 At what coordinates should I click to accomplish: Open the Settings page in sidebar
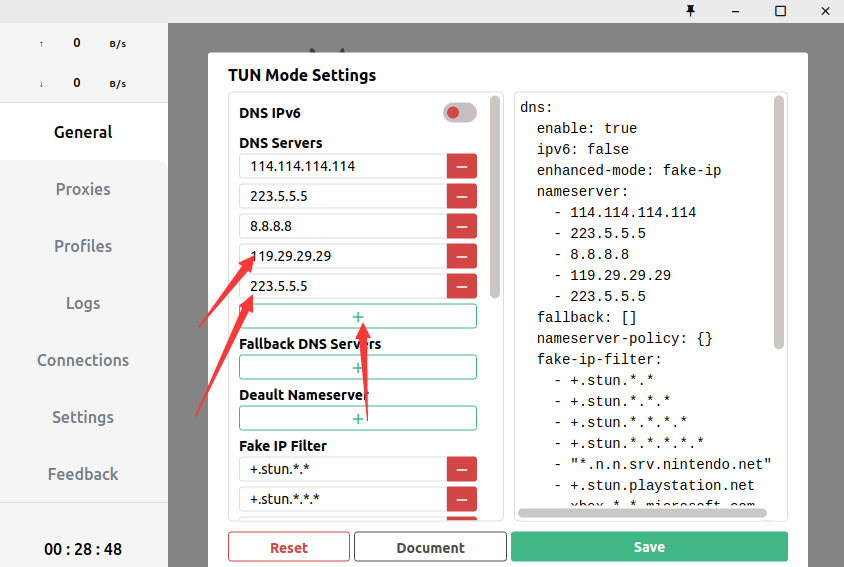[83, 417]
